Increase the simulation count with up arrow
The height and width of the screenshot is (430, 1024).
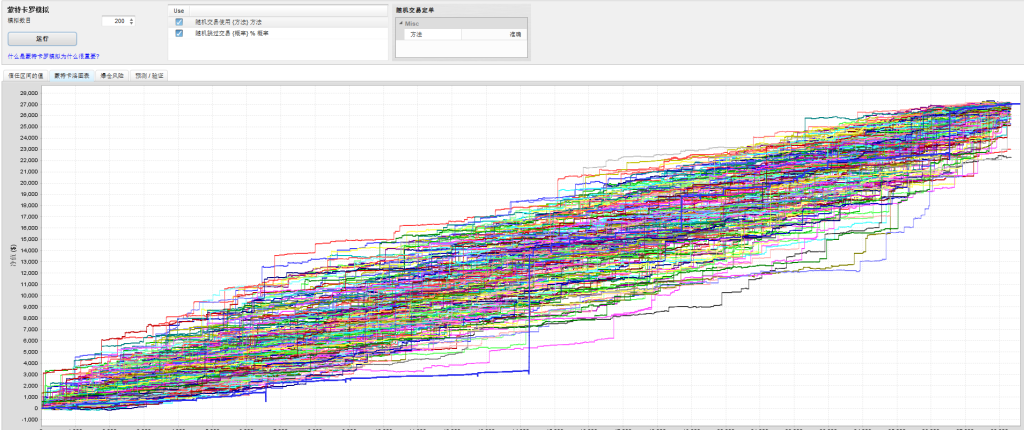tap(132, 18)
